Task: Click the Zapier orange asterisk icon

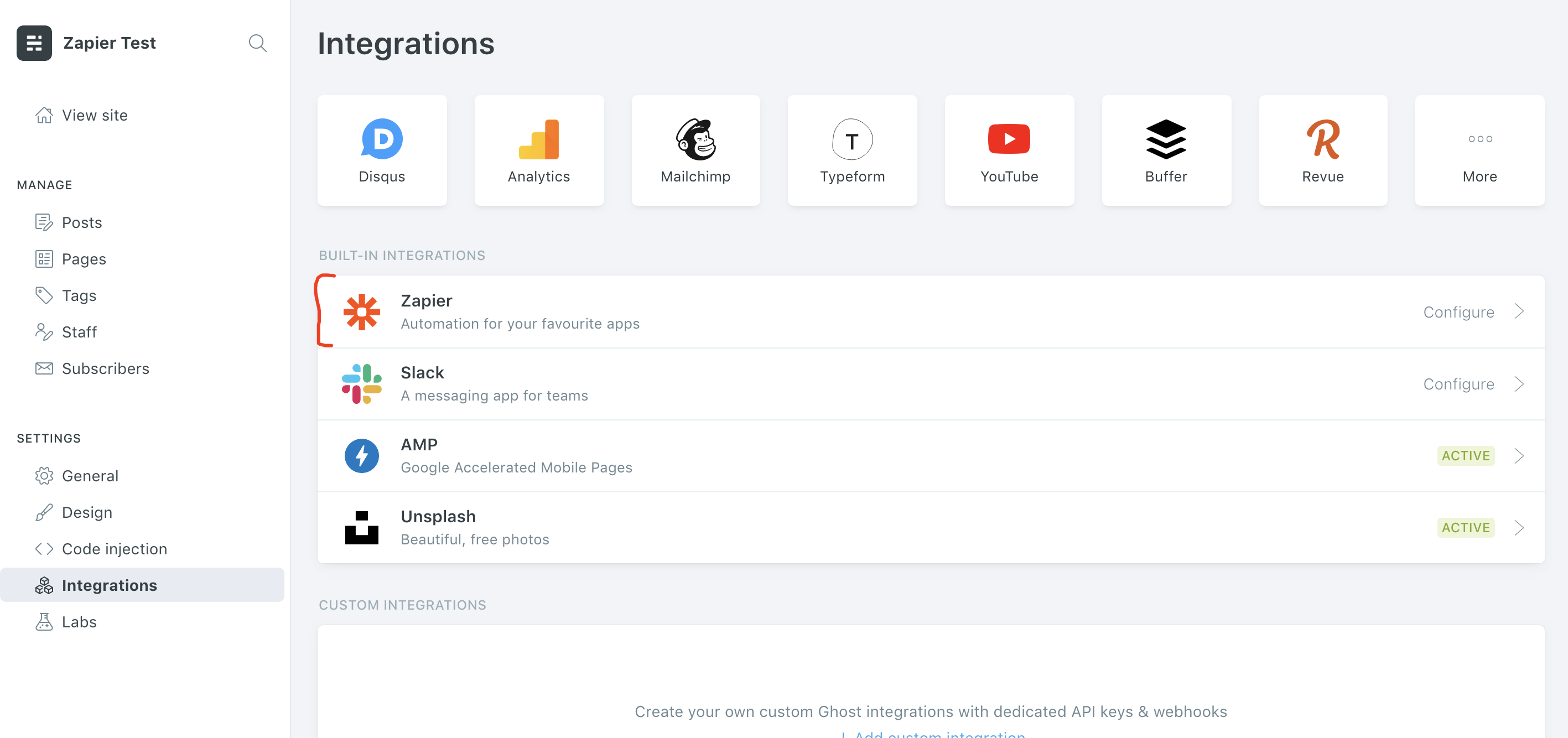Action: 361,311
